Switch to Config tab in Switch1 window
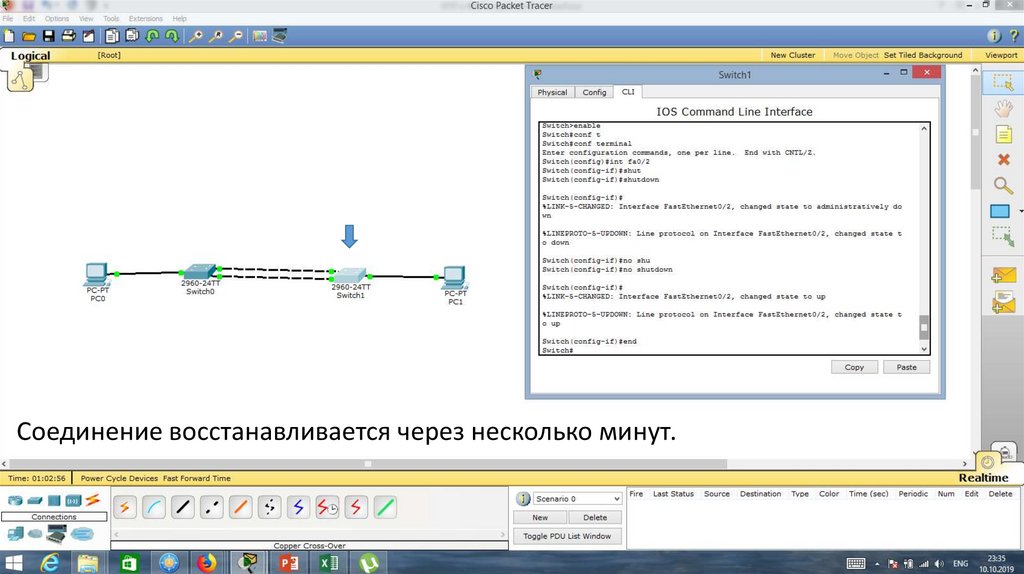The width and height of the screenshot is (1024, 574). (x=594, y=92)
